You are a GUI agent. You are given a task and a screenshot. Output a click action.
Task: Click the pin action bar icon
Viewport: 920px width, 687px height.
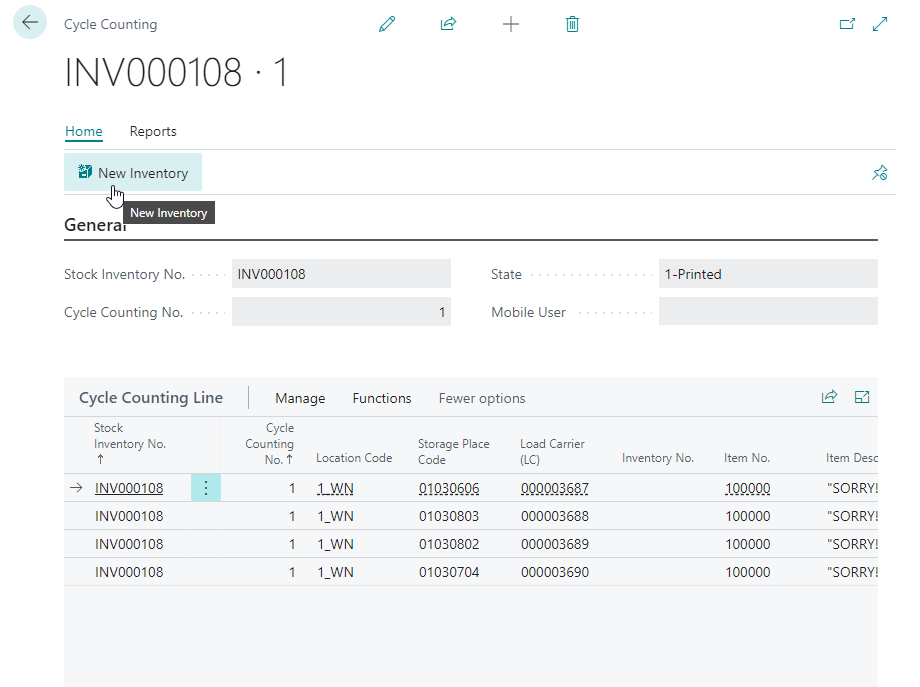[879, 173]
